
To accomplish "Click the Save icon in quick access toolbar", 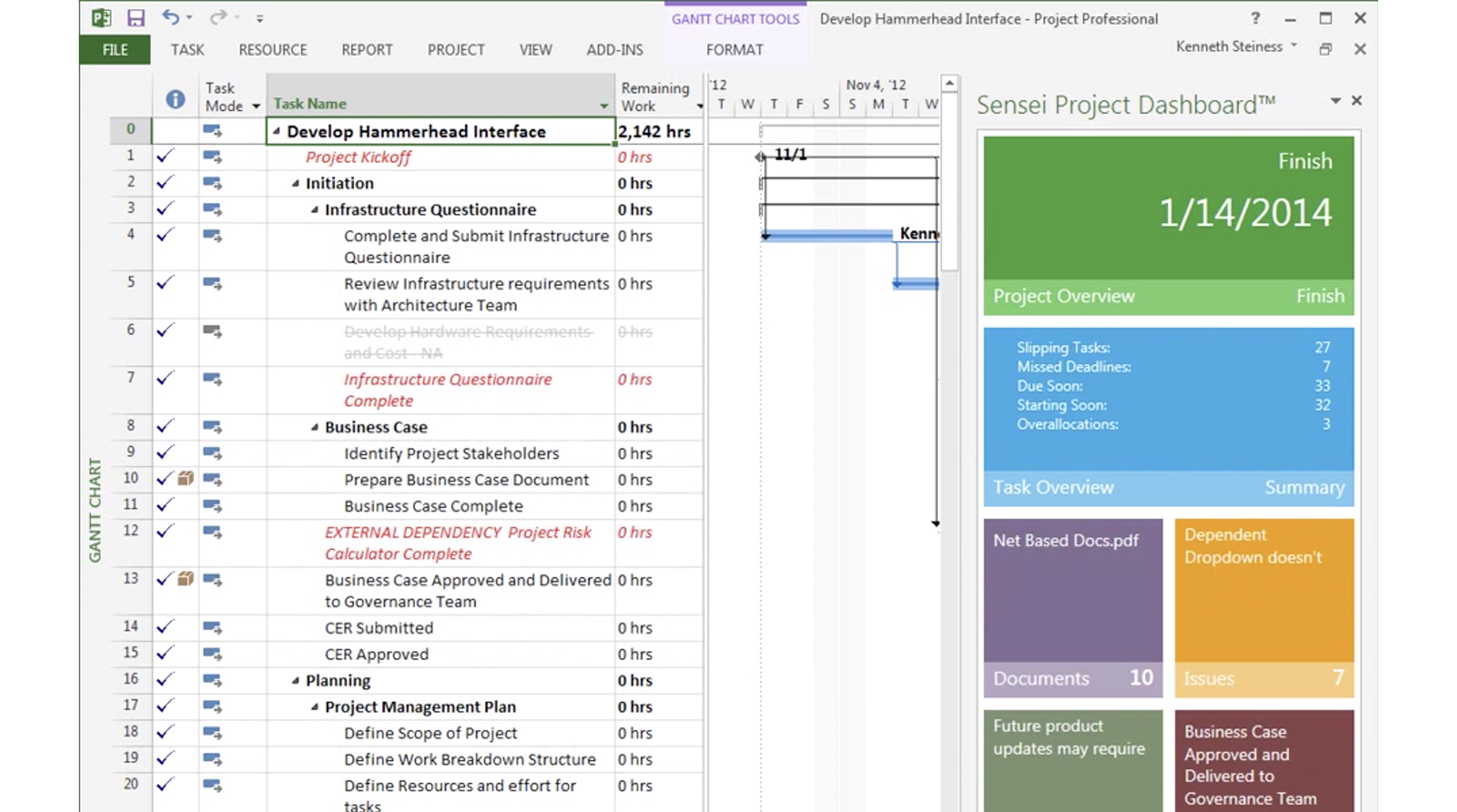I will tap(136, 18).
